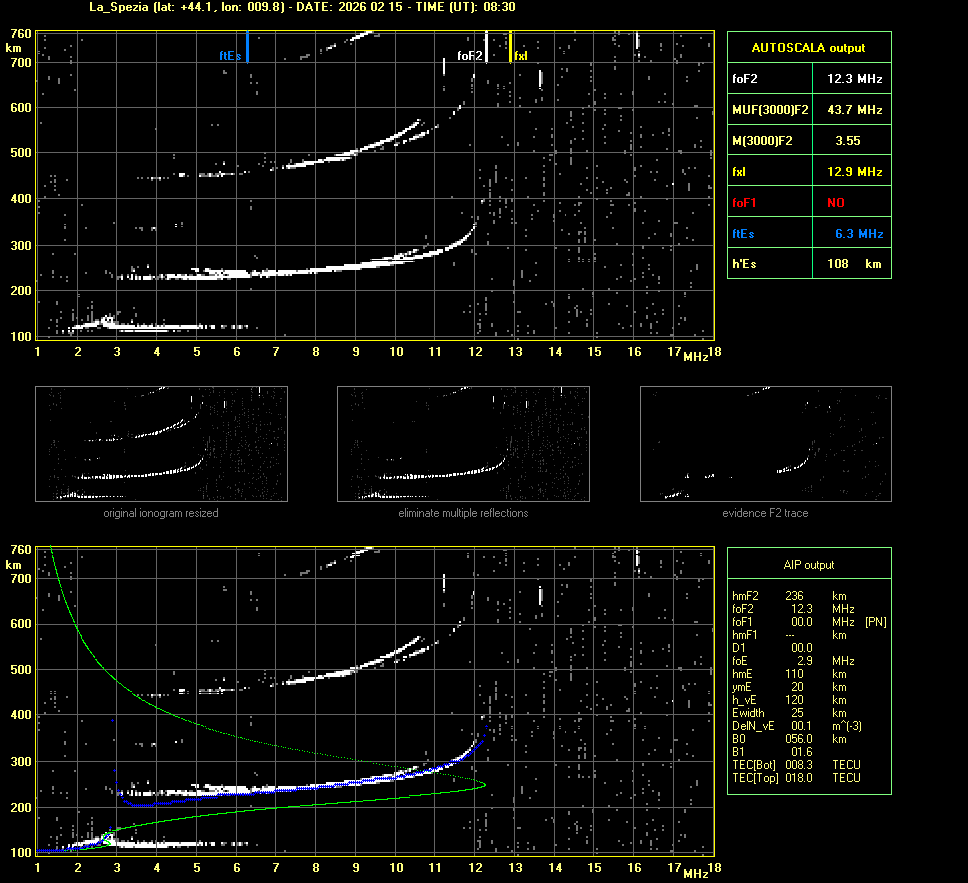Click the red foF1 NO row
The width and height of the screenshot is (968, 883).
(x=808, y=202)
